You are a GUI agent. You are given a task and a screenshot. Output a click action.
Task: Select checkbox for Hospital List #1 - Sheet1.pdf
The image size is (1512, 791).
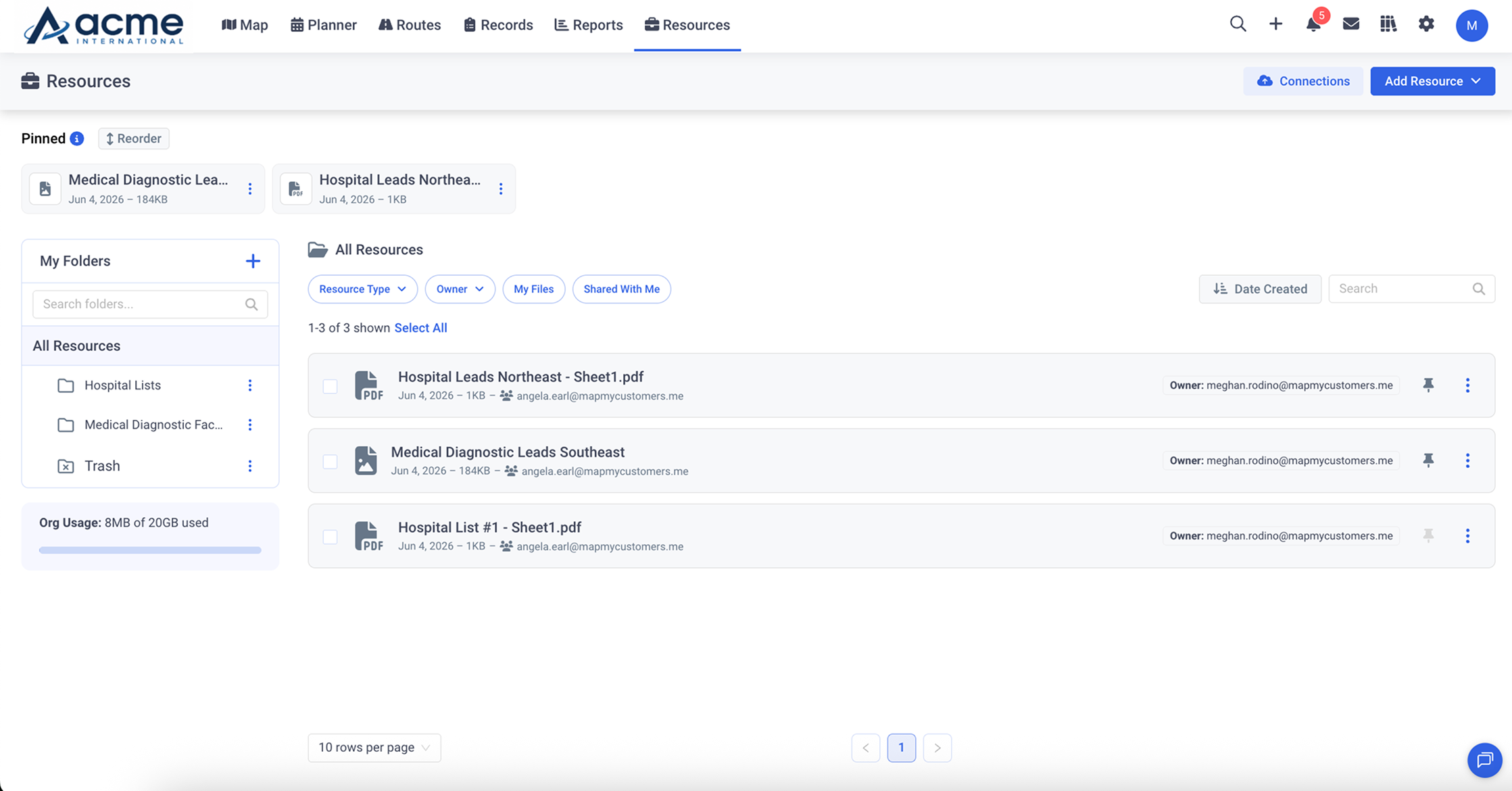pyautogui.click(x=330, y=537)
